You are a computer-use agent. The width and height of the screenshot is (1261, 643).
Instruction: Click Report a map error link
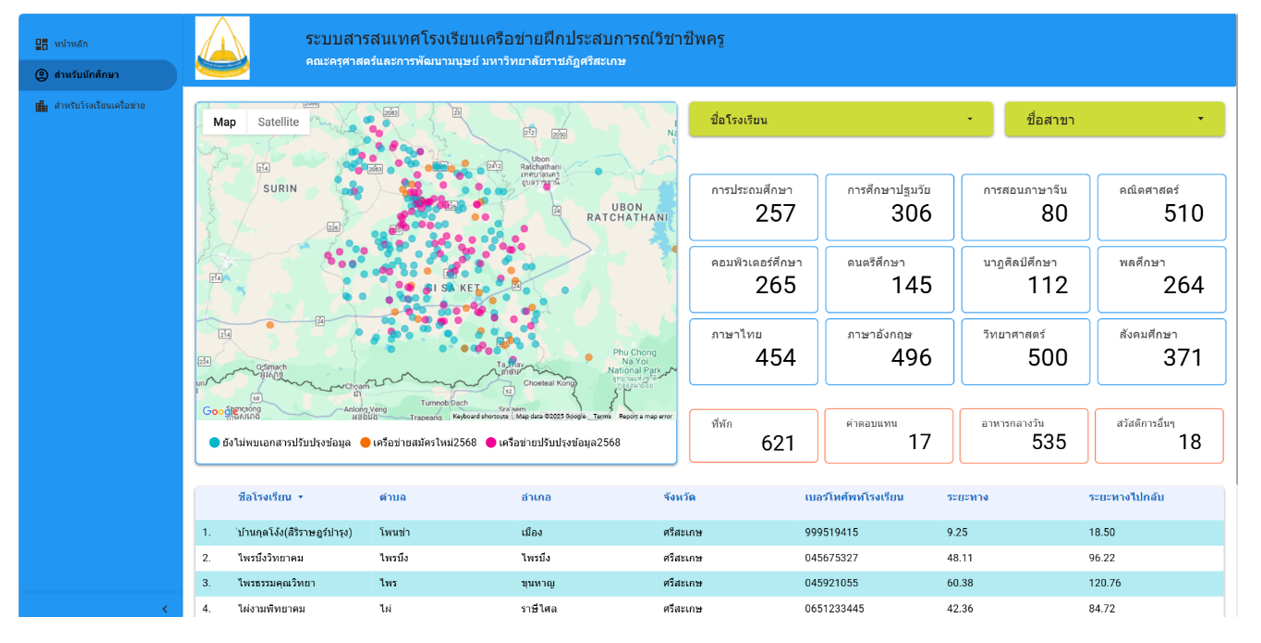click(645, 416)
